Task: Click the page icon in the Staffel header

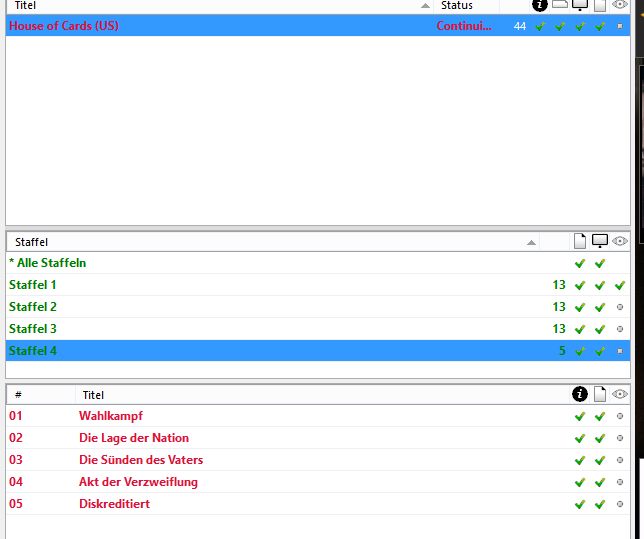Action: [580, 241]
